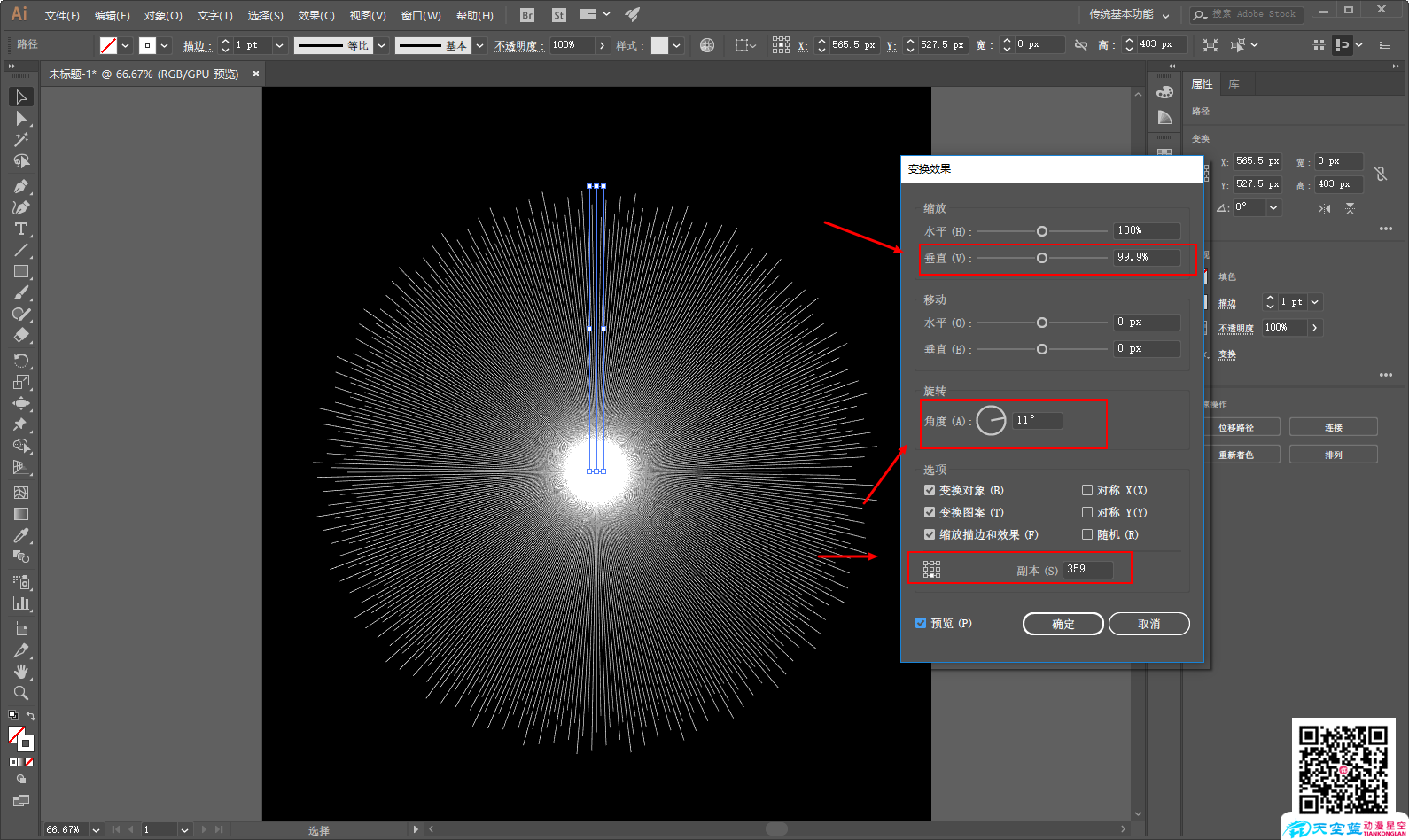Uncheck Transform Patterns (变换图案) checkbox
1409x840 pixels.
930,512
